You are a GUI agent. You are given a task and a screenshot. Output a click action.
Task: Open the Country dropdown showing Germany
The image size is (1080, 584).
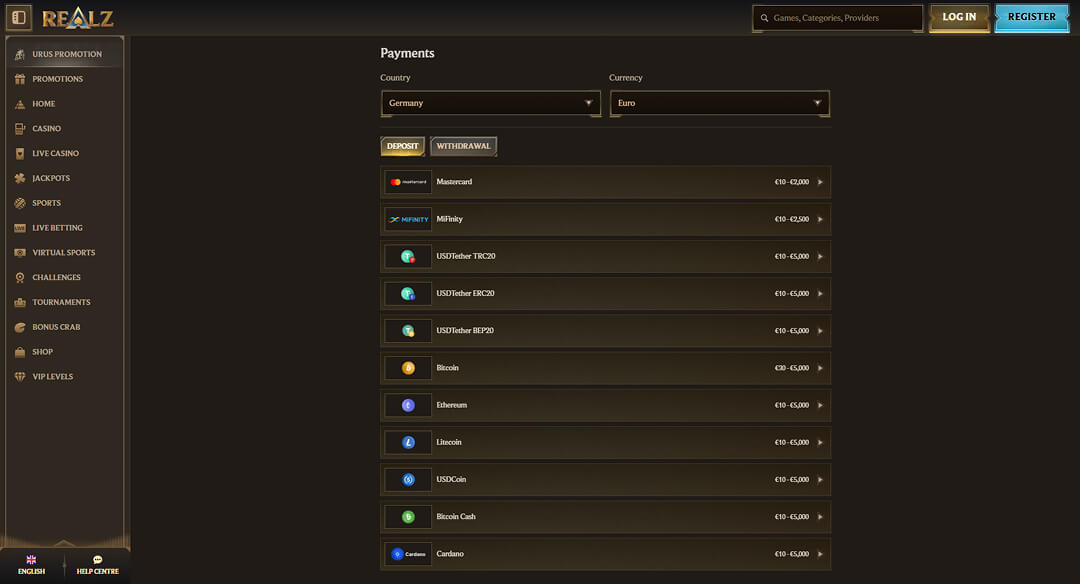click(x=490, y=103)
